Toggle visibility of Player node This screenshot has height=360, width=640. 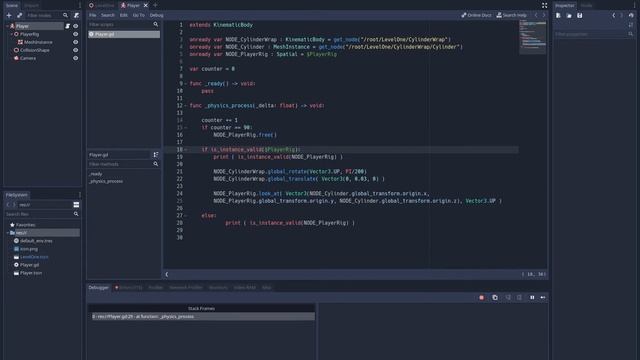click(x=76, y=26)
